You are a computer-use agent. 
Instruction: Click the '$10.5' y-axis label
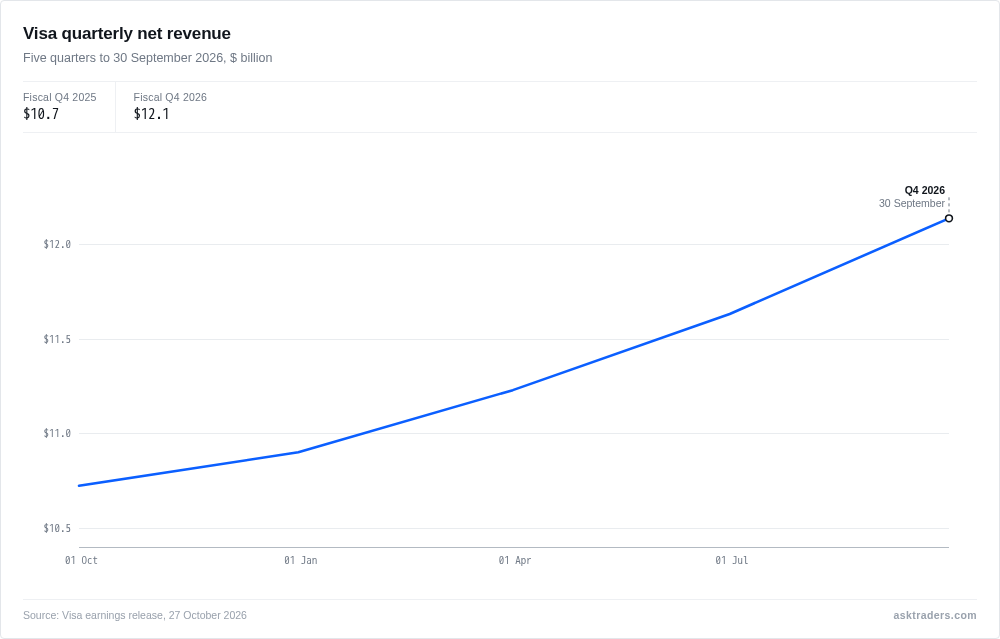tap(57, 528)
